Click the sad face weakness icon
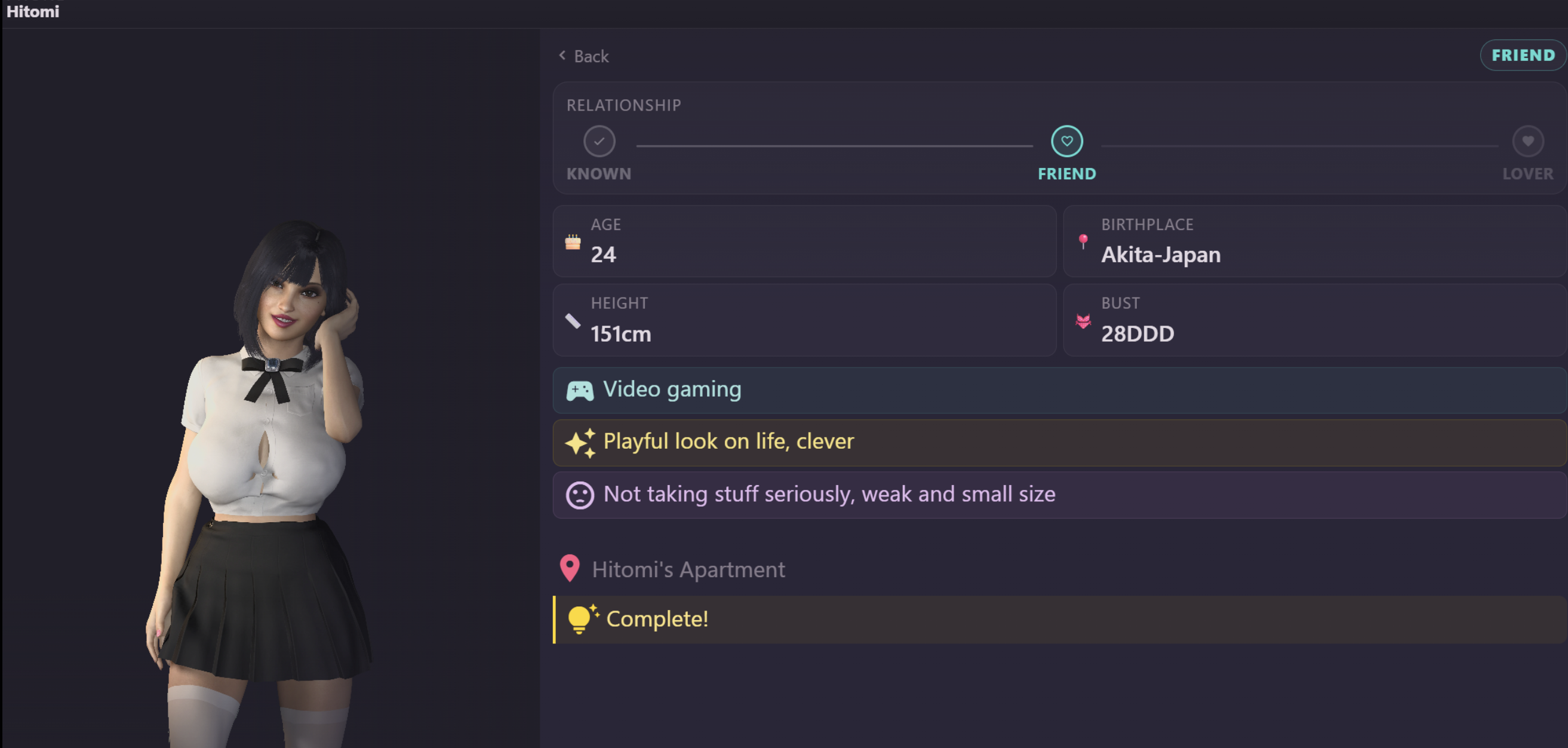1568x748 pixels. click(579, 495)
